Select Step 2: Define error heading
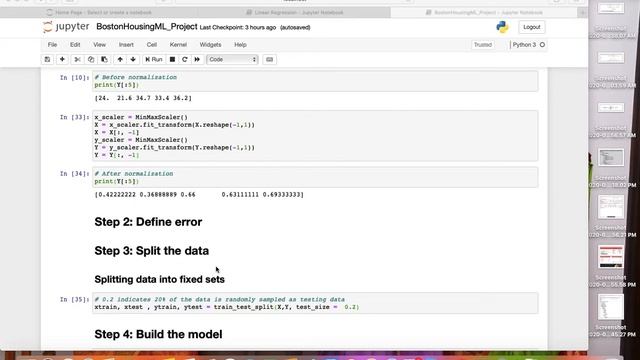This screenshot has height=360, width=640. (148, 222)
